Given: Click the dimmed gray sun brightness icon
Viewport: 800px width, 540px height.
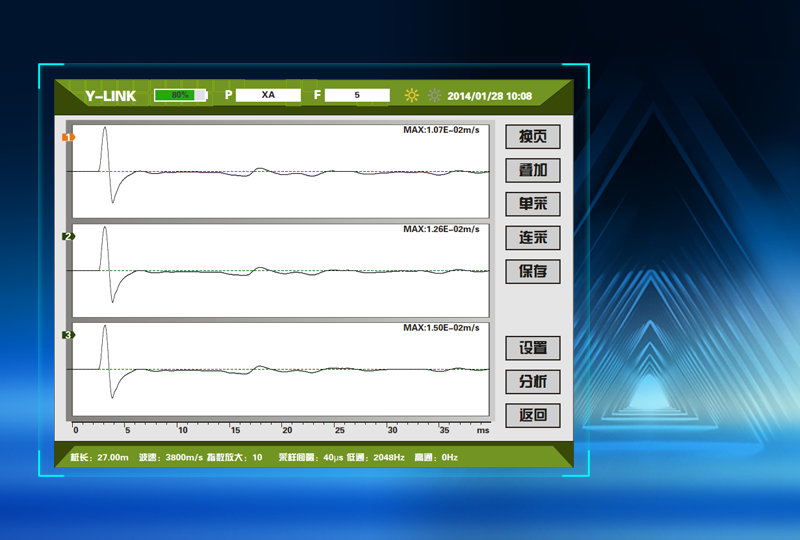Looking at the screenshot, I should tap(434, 96).
